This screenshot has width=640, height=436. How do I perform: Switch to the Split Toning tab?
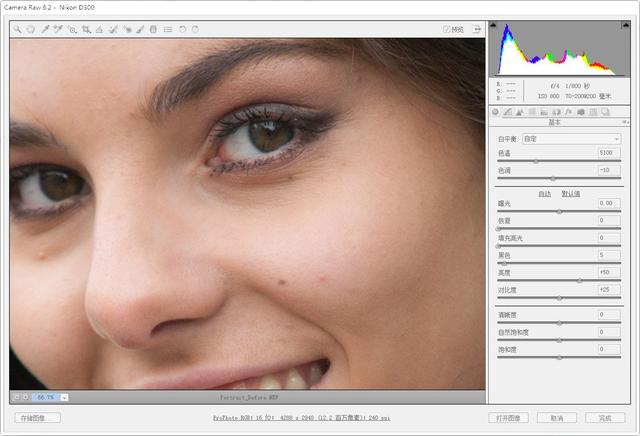pyautogui.click(x=544, y=112)
